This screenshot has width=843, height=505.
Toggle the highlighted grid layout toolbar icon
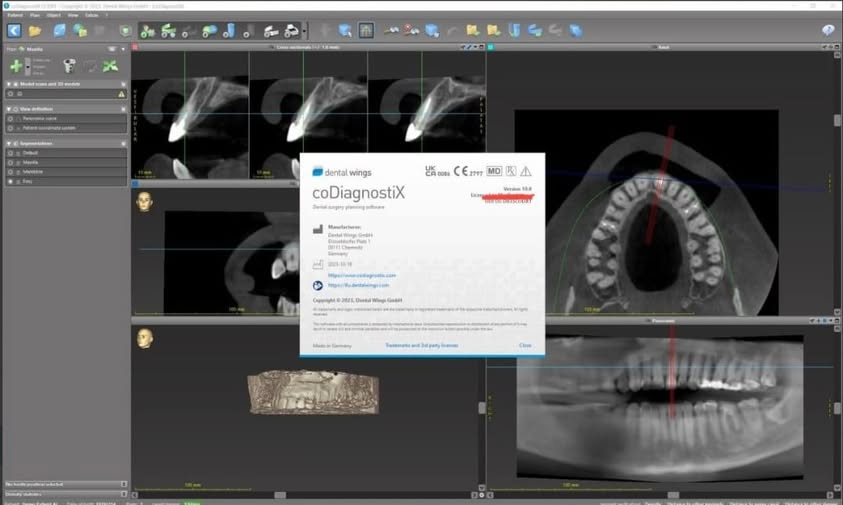(366, 31)
